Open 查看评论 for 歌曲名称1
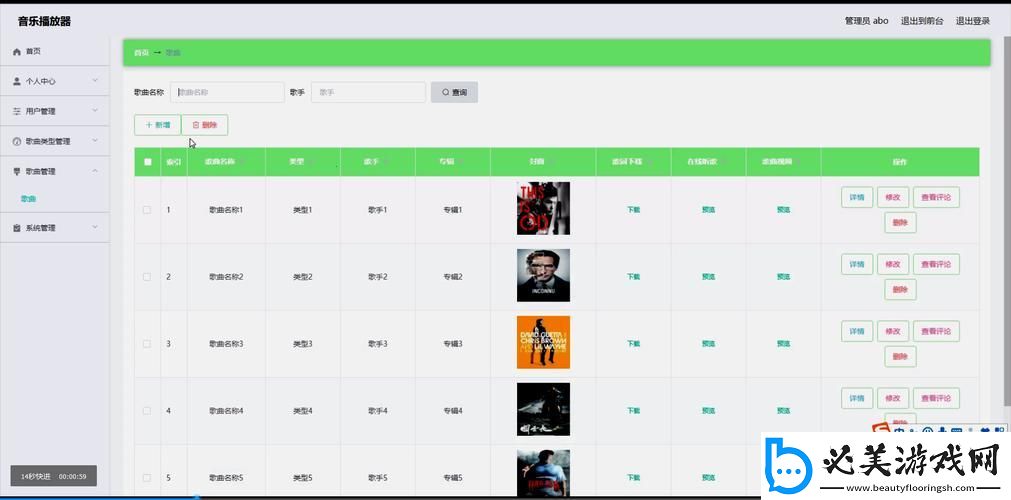The height and width of the screenshot is (500, 1011). 936,197
